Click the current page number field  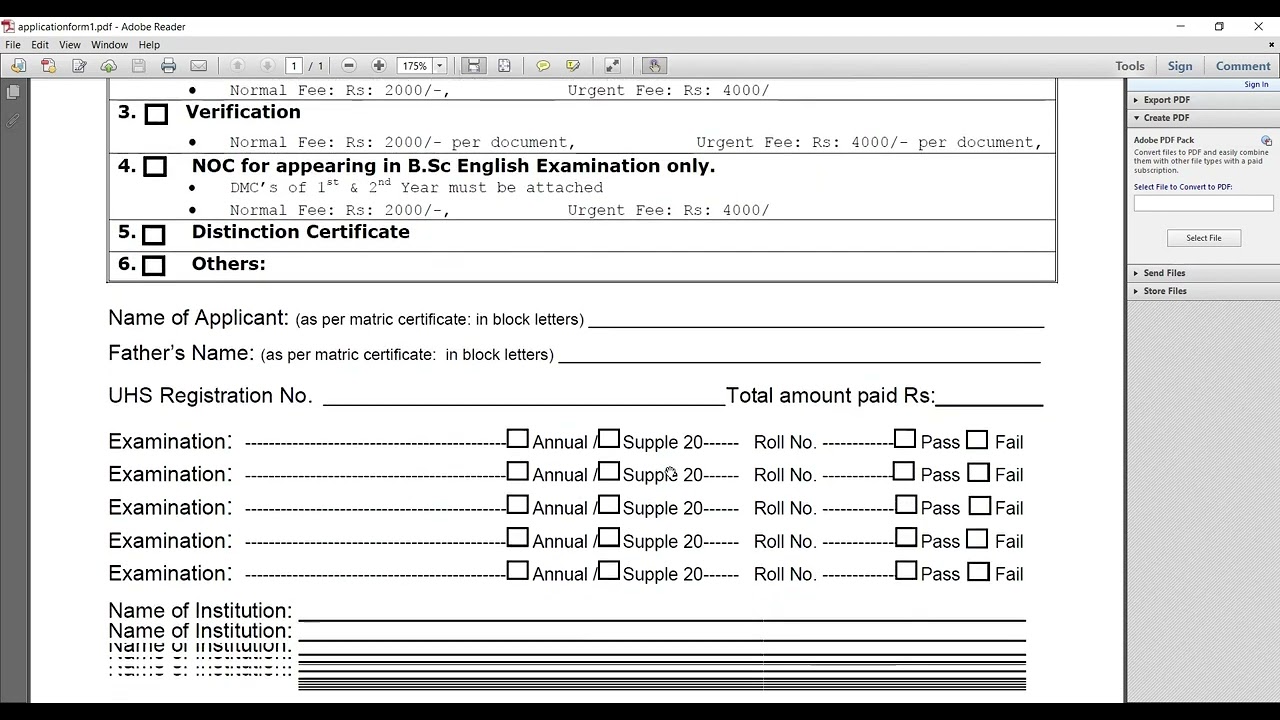tap(294, 66)
